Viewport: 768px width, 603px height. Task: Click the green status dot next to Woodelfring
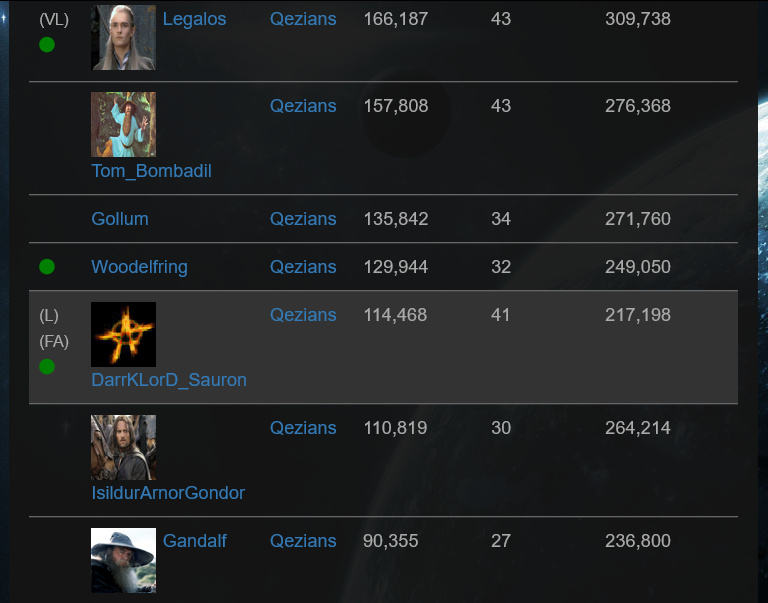pos(47,267)
